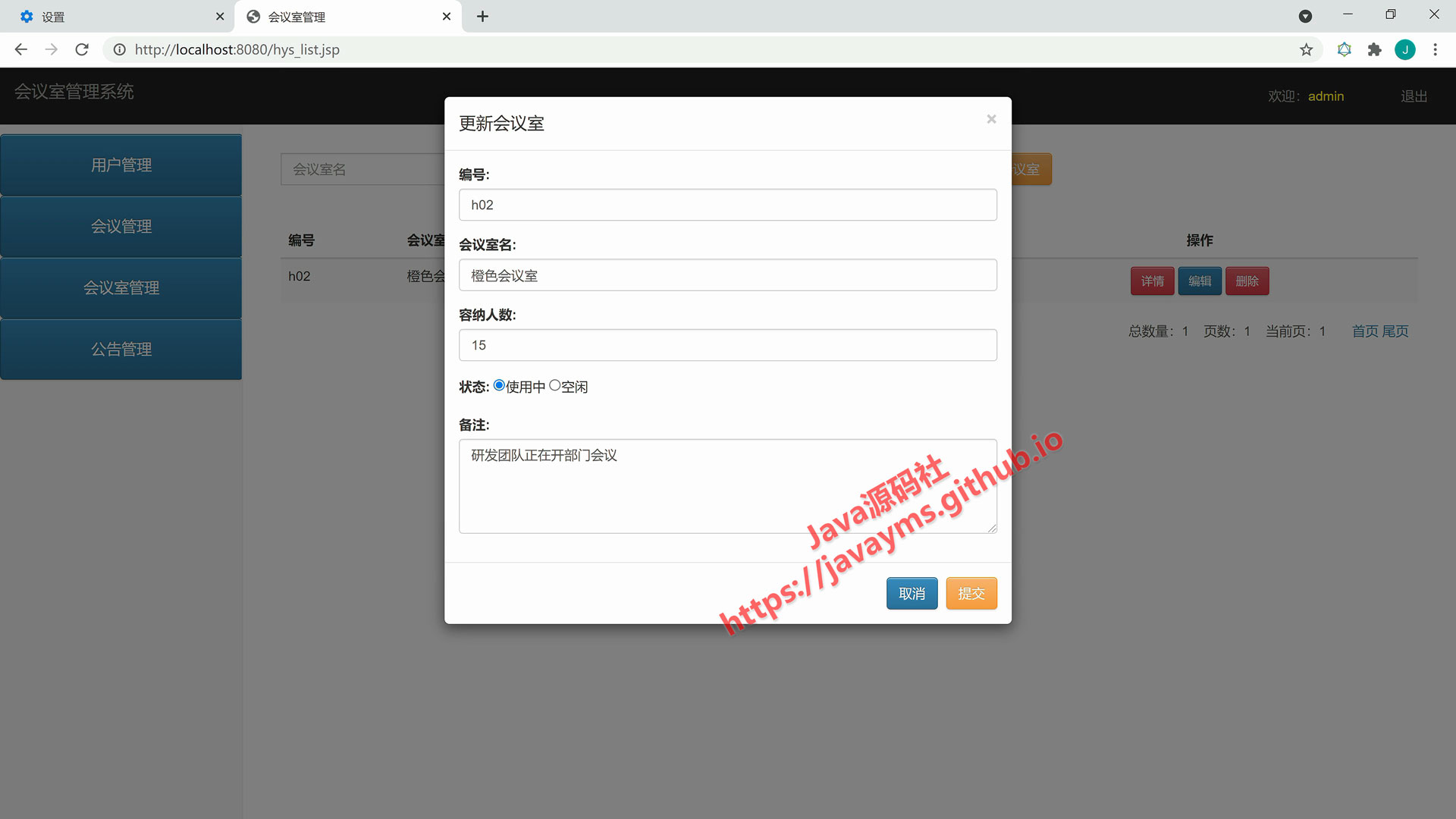
Task: Click the 编号 column header in table
Action: tap(301, 240)
